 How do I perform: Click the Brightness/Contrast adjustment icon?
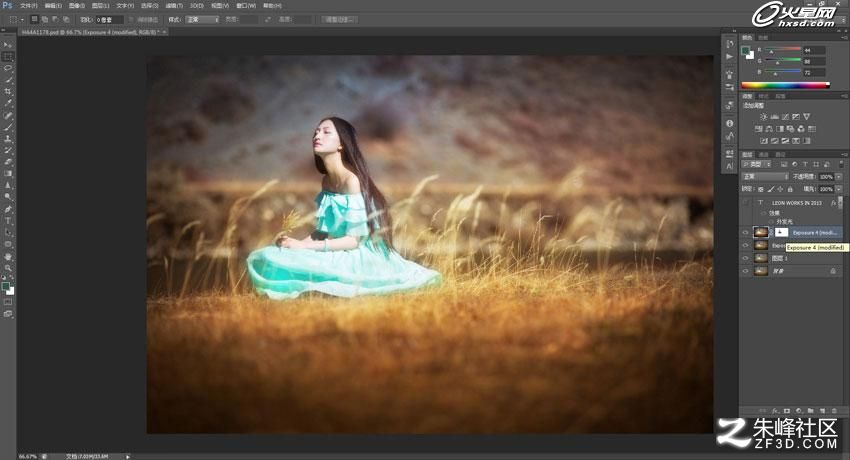point(763,116)
